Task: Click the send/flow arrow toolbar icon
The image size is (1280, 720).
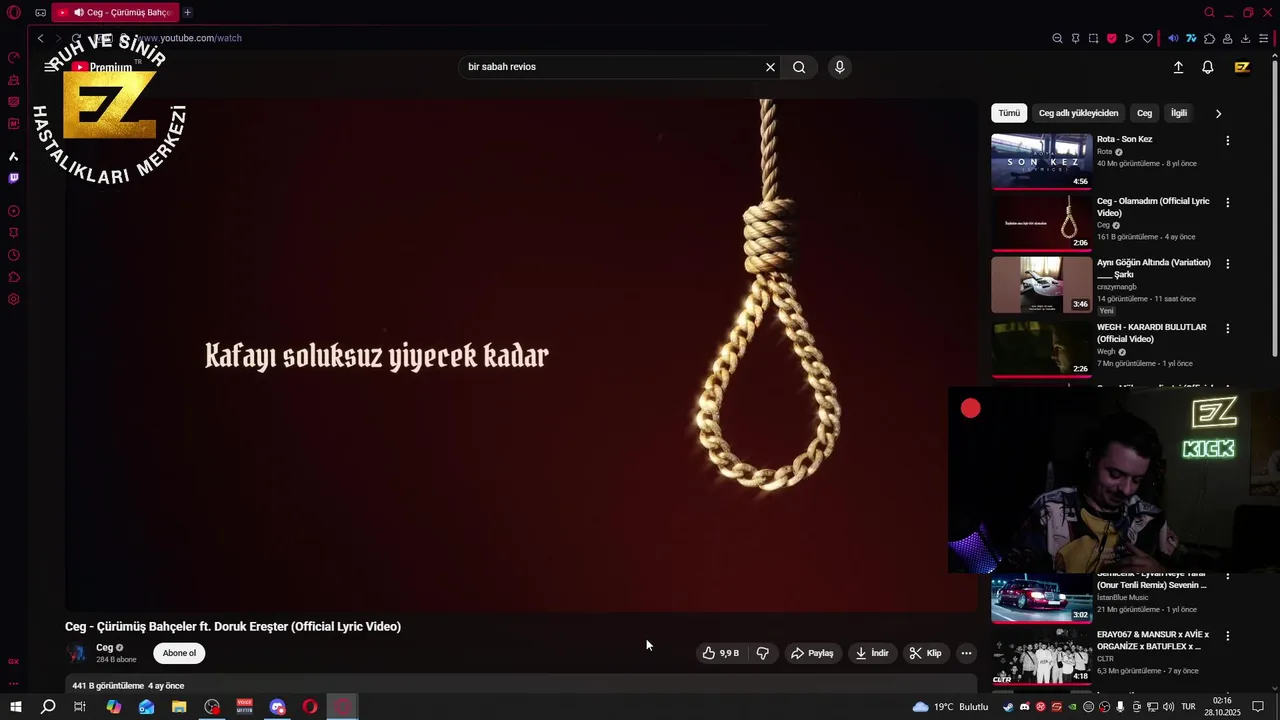Action: click(x=1129, y=38)
